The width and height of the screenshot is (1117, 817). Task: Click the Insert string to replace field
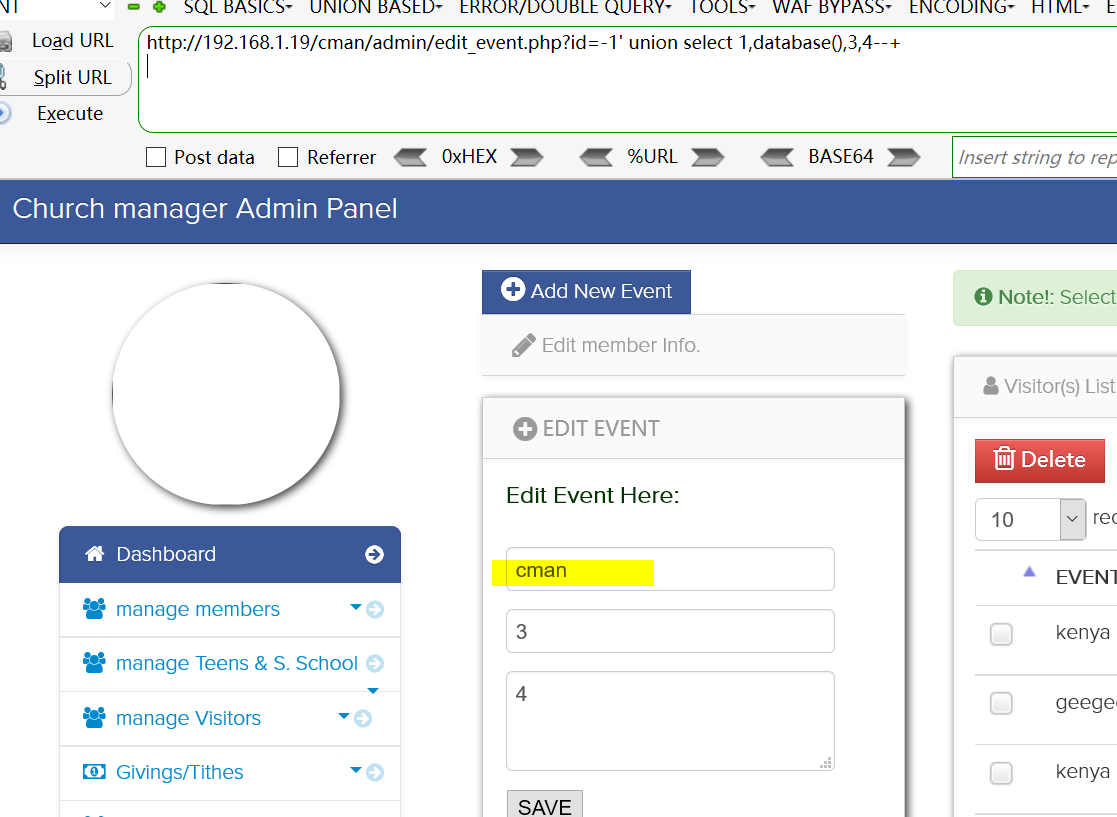1034,157
